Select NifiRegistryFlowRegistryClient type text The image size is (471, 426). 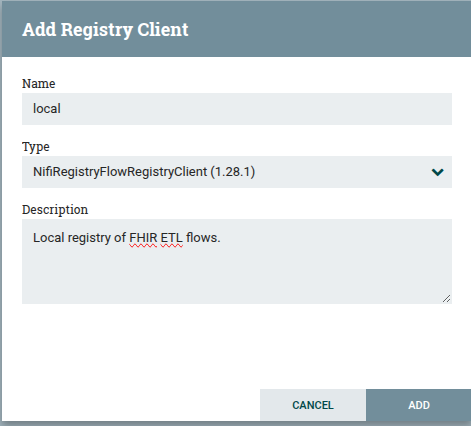[x=120, y=172]
